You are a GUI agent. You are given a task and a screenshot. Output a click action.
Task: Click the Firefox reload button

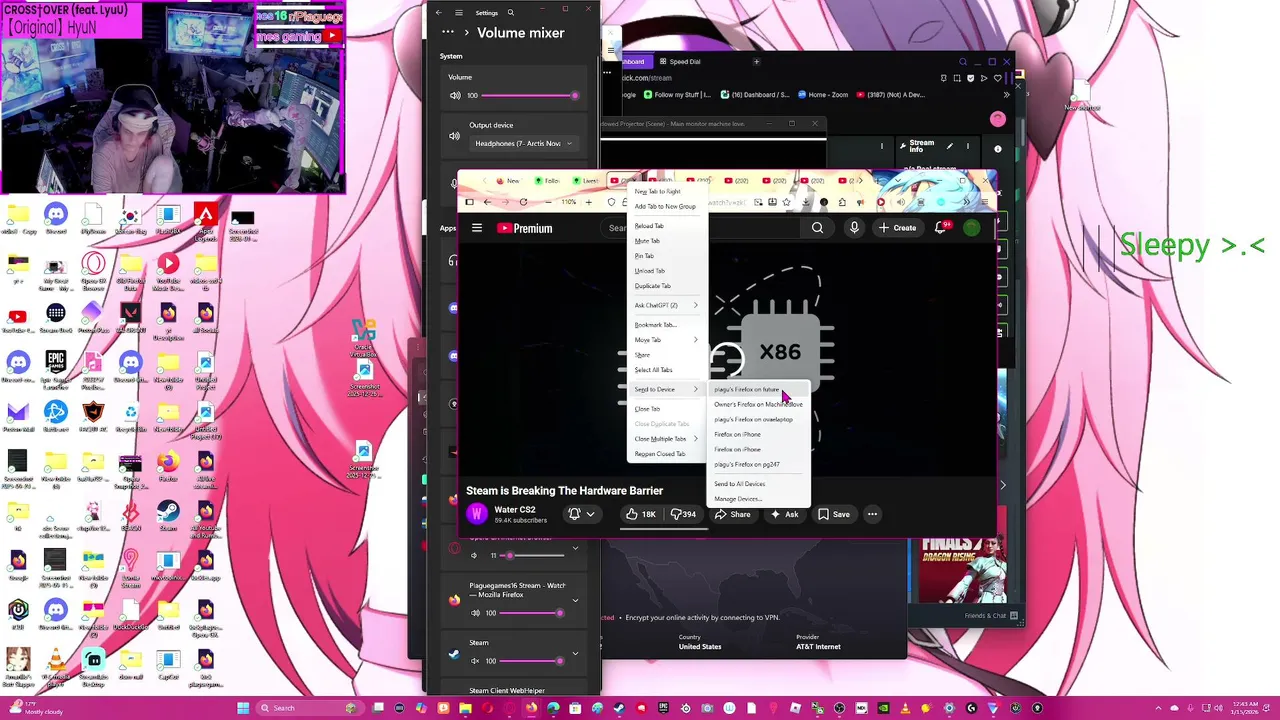(x=523, y=202)
